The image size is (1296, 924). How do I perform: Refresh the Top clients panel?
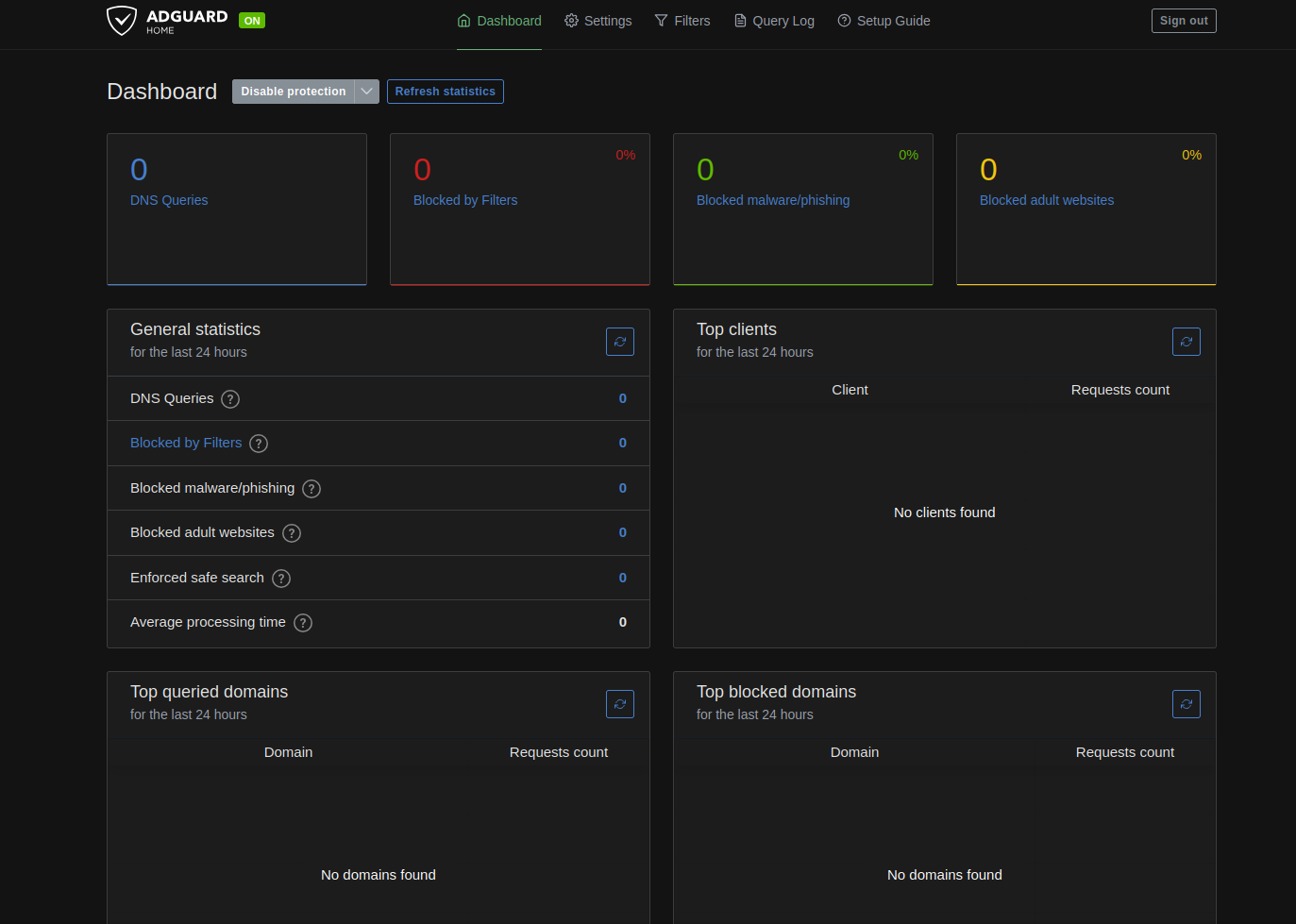pos(1186,342)
